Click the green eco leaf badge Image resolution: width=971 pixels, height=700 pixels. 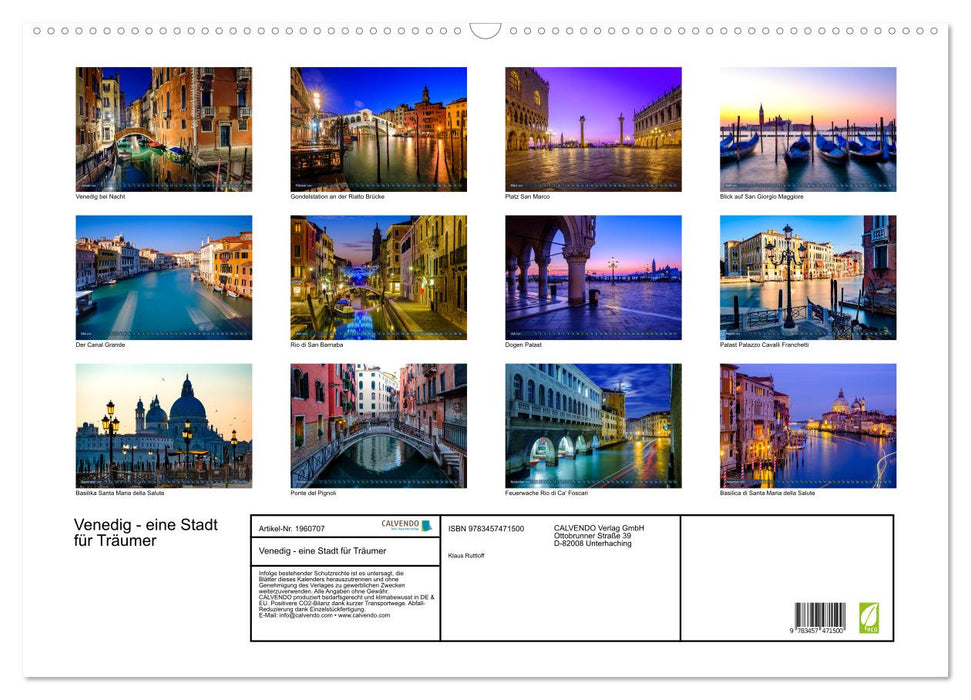[869, 617]
